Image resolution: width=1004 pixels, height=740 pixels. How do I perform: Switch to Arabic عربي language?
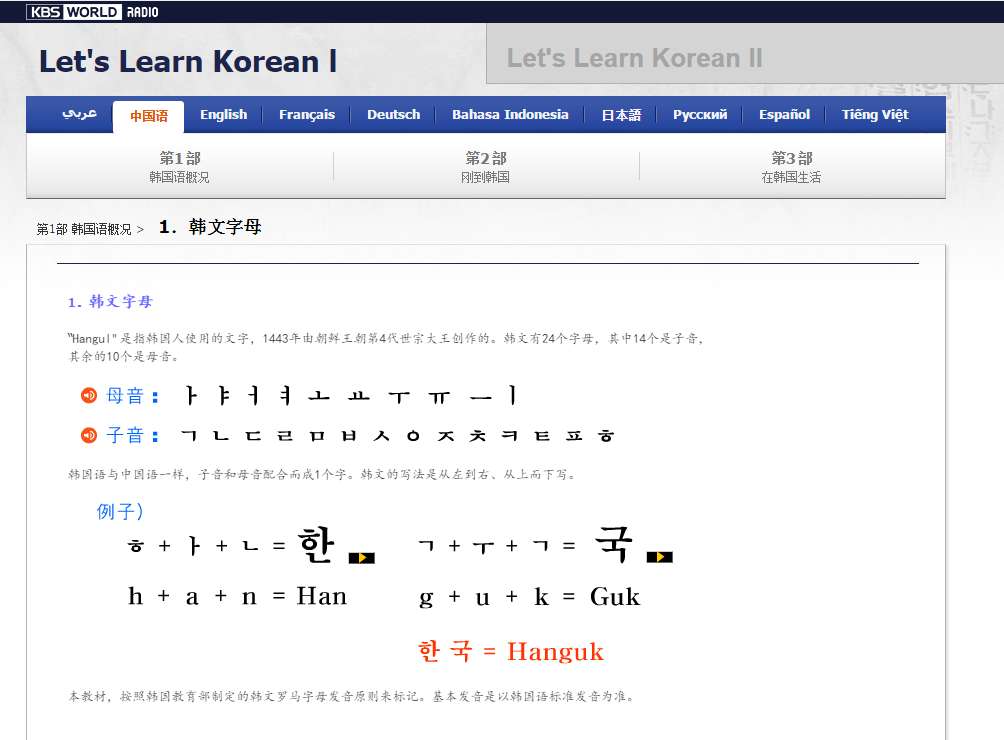tap(79, 114)
